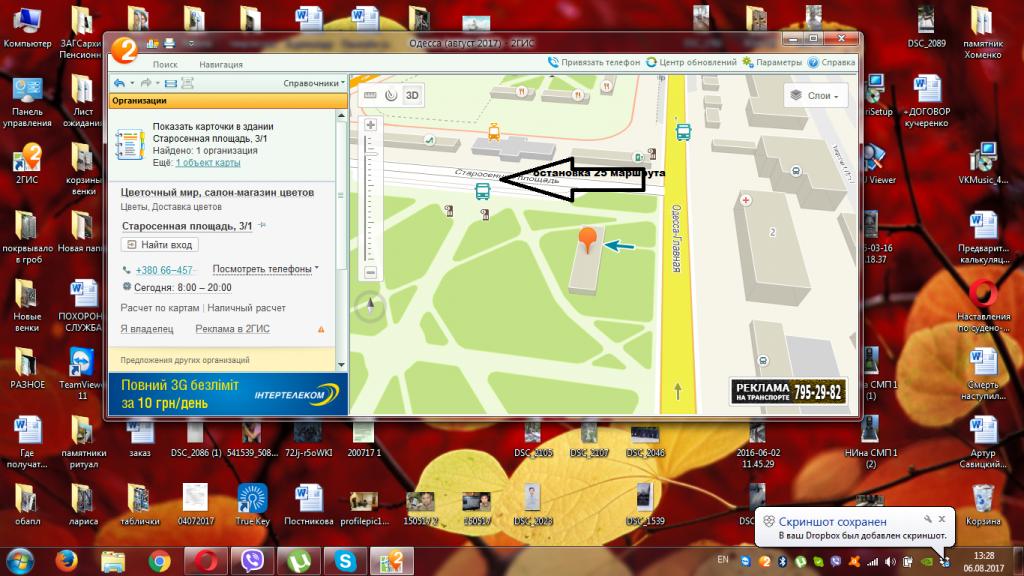The image size is (1024, 576).
Task: Zoom out with the map minus button
Action: [370, 272]
